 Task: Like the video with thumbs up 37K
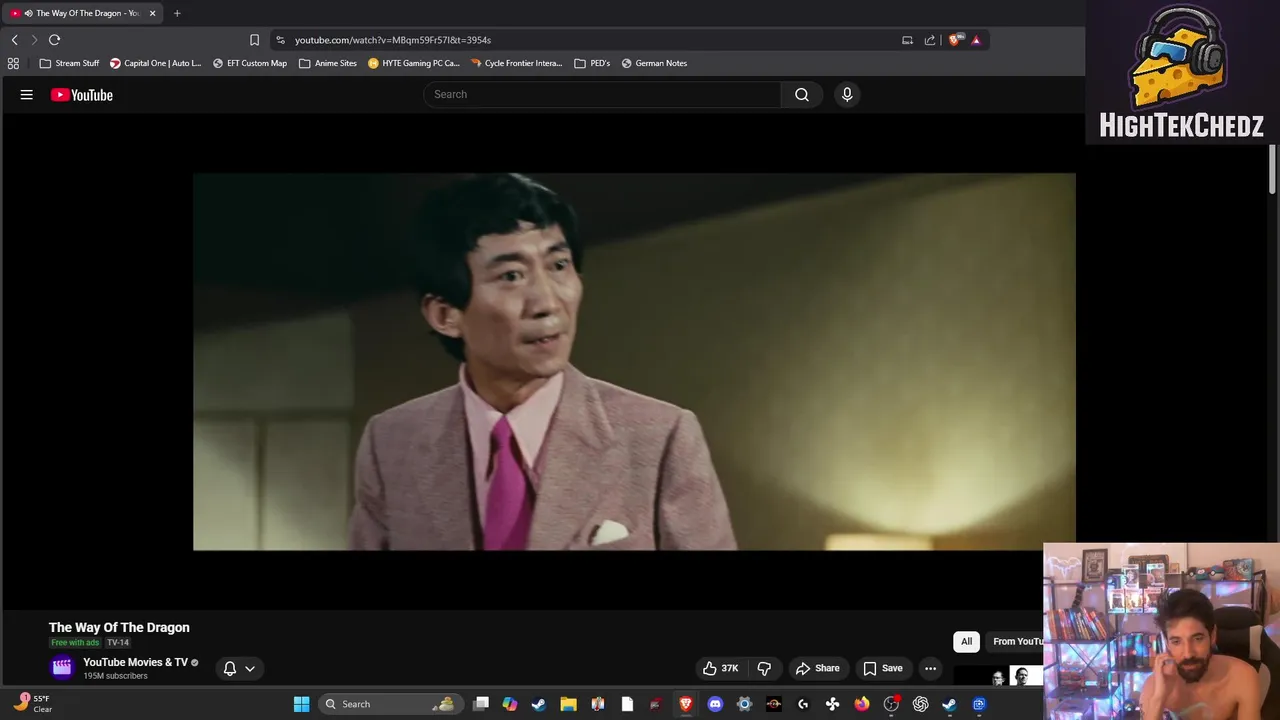720,668
